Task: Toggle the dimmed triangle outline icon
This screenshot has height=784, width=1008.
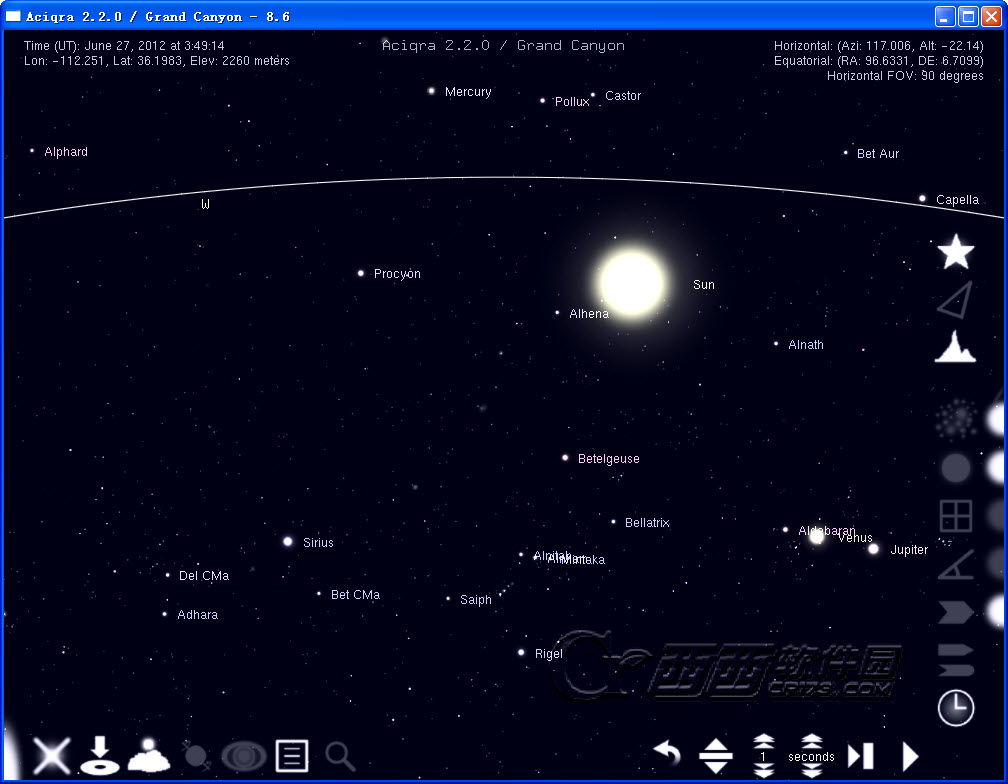Action: [x=955, y=300]
